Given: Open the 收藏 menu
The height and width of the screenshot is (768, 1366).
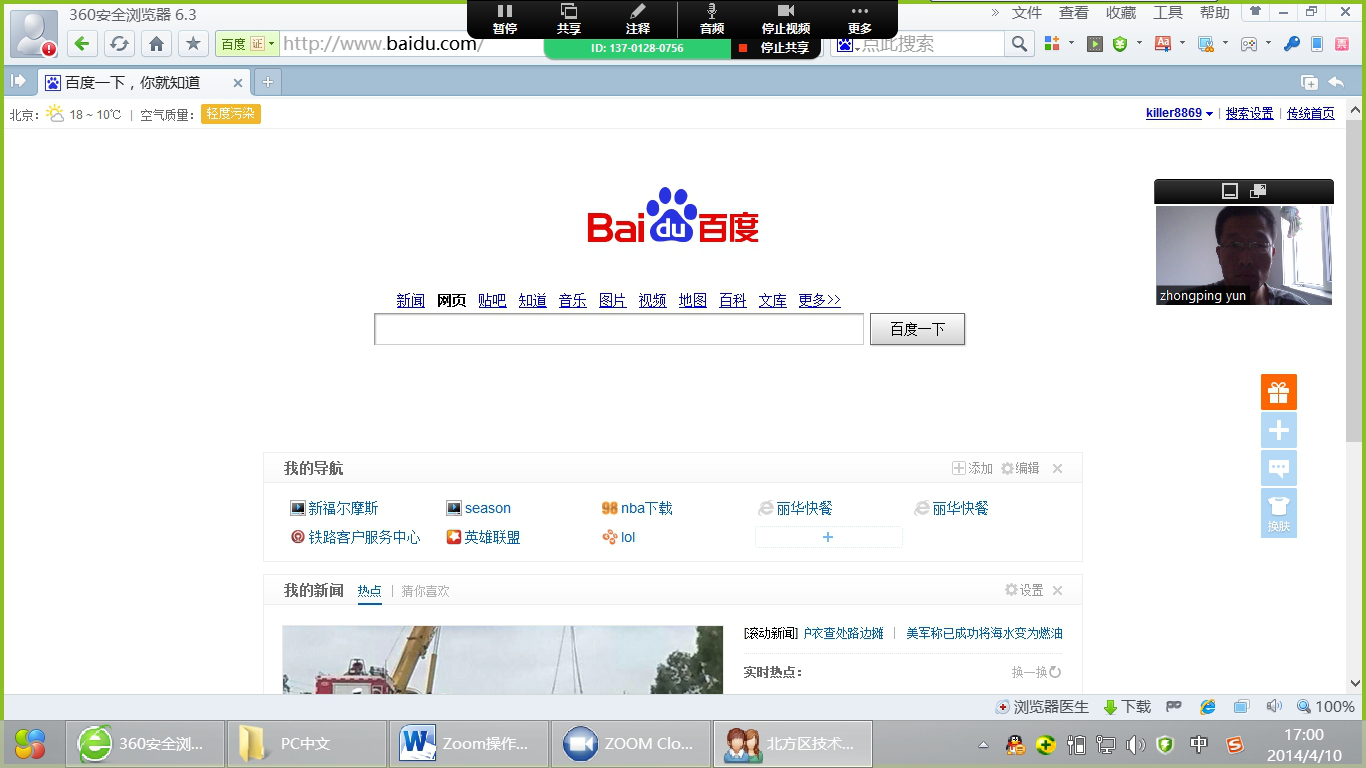Looking at the screenshot, I should (x=1121, y=12).
